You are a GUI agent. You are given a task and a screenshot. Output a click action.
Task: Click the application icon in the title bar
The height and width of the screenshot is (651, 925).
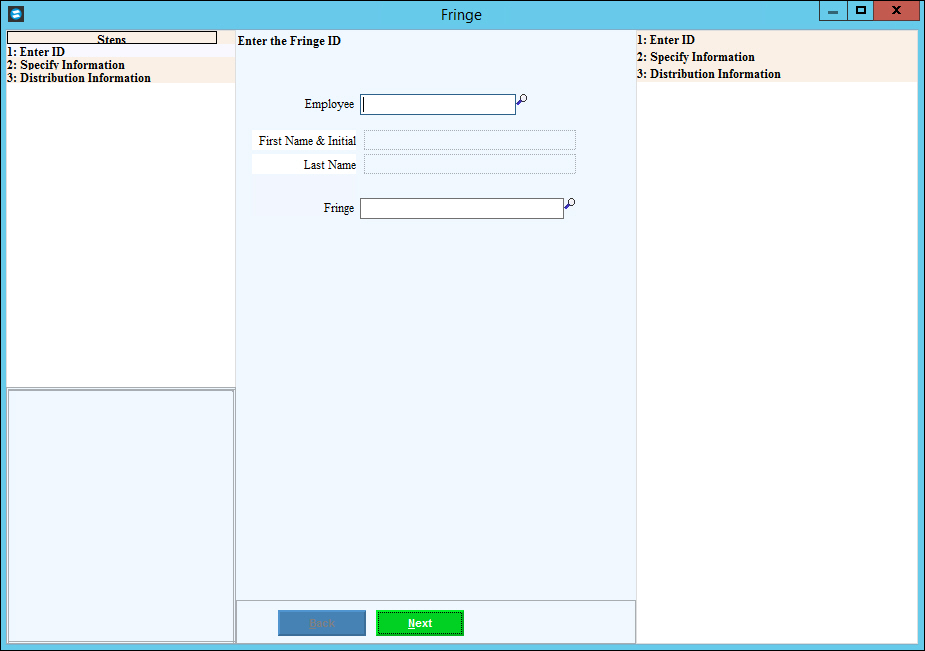click(16, 14)
